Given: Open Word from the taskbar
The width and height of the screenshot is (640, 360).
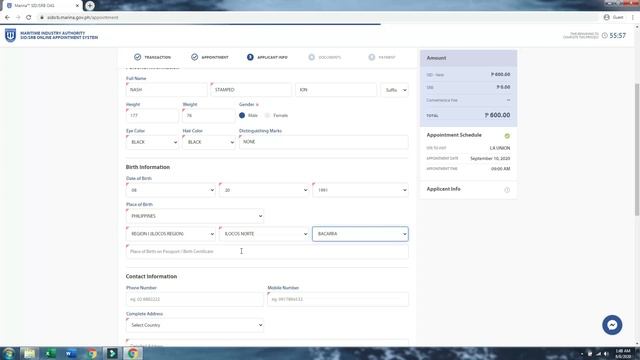Looking at the screenshot, I should click(71, 353).
